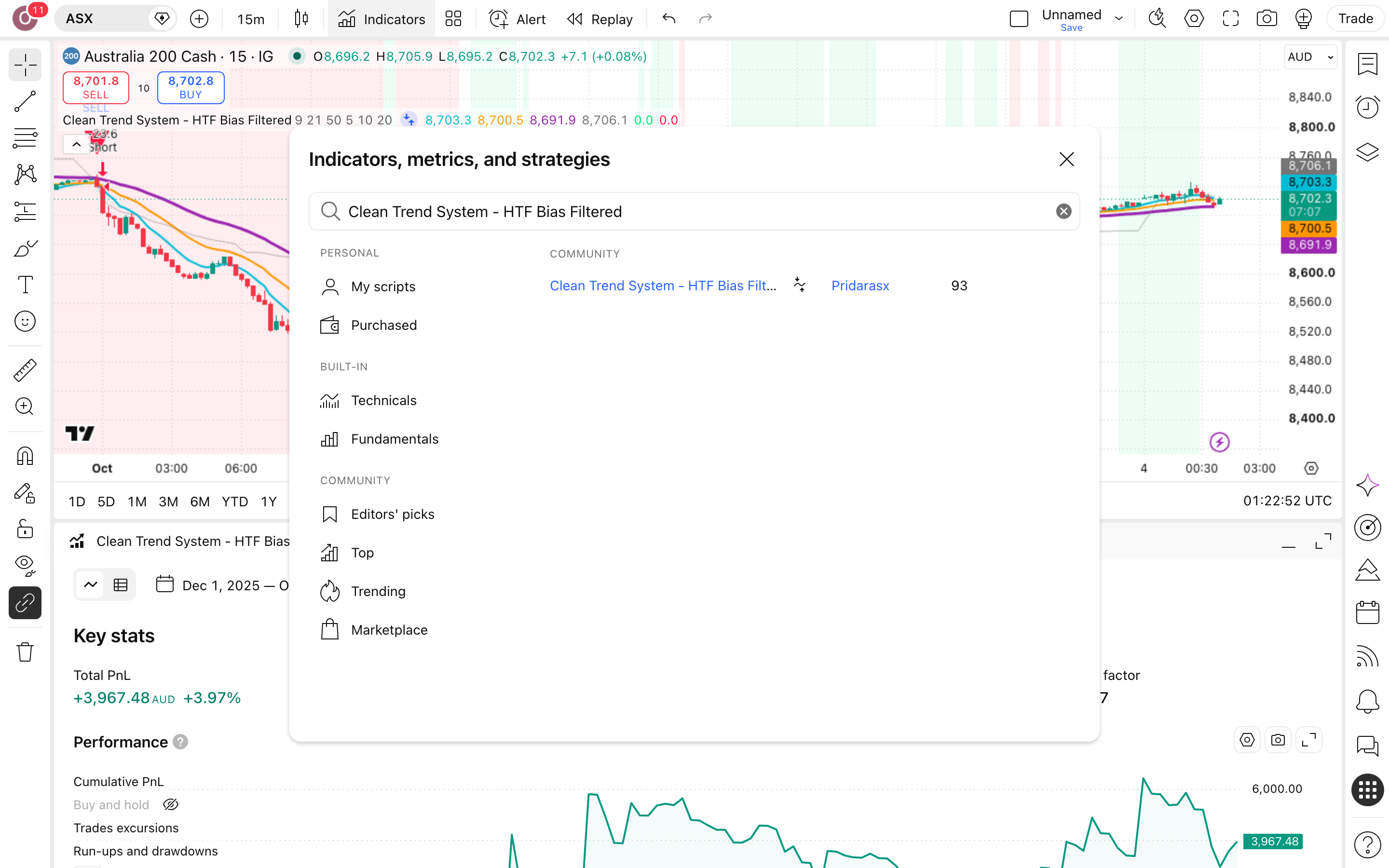Viewport: 1389px width, 868px height.
Task: Toggle lock all drawings
Action: coord(25,529)
